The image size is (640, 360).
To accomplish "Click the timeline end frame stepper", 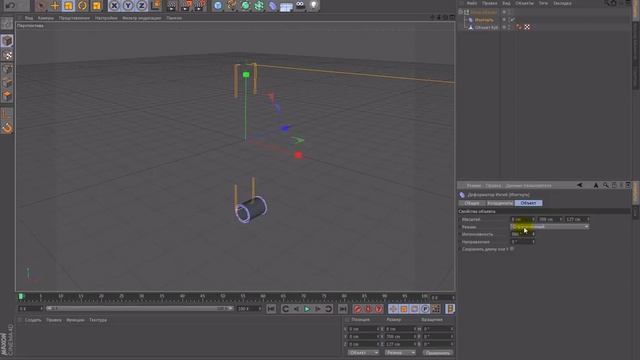I will click(260, 309).
